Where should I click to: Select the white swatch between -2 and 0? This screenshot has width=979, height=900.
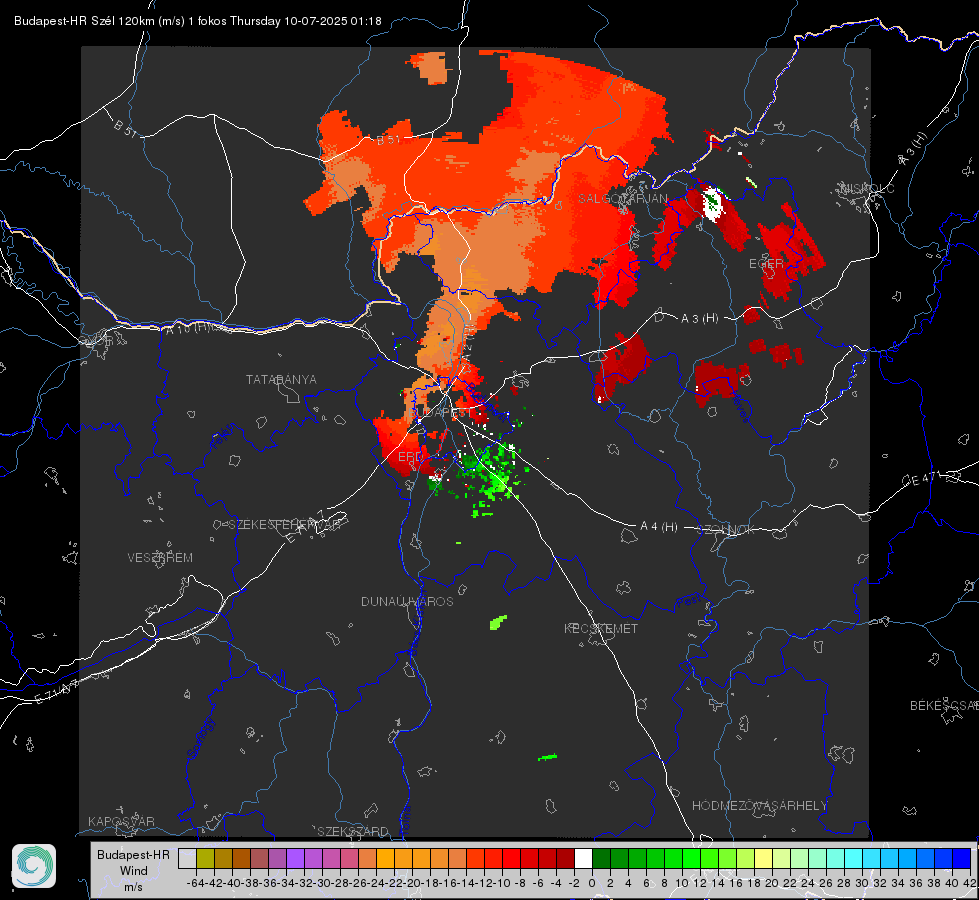coord(583,858)
